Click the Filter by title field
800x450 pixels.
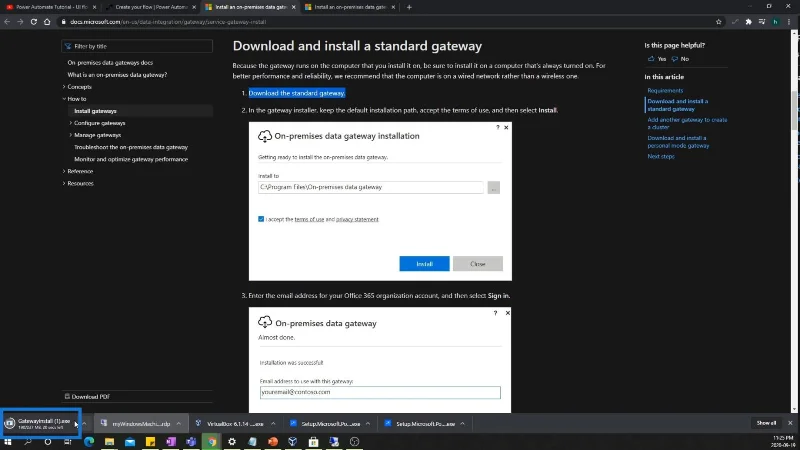(x=137, y=46)
